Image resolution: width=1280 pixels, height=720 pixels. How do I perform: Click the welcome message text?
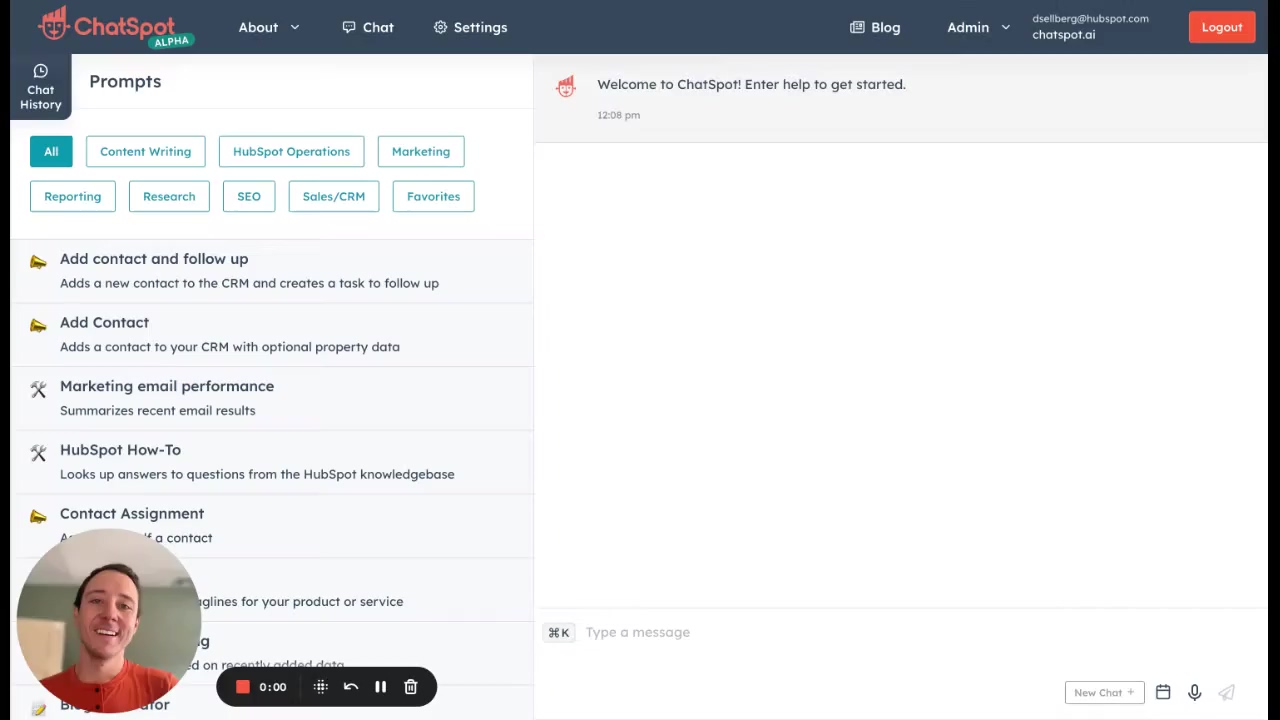751,84
